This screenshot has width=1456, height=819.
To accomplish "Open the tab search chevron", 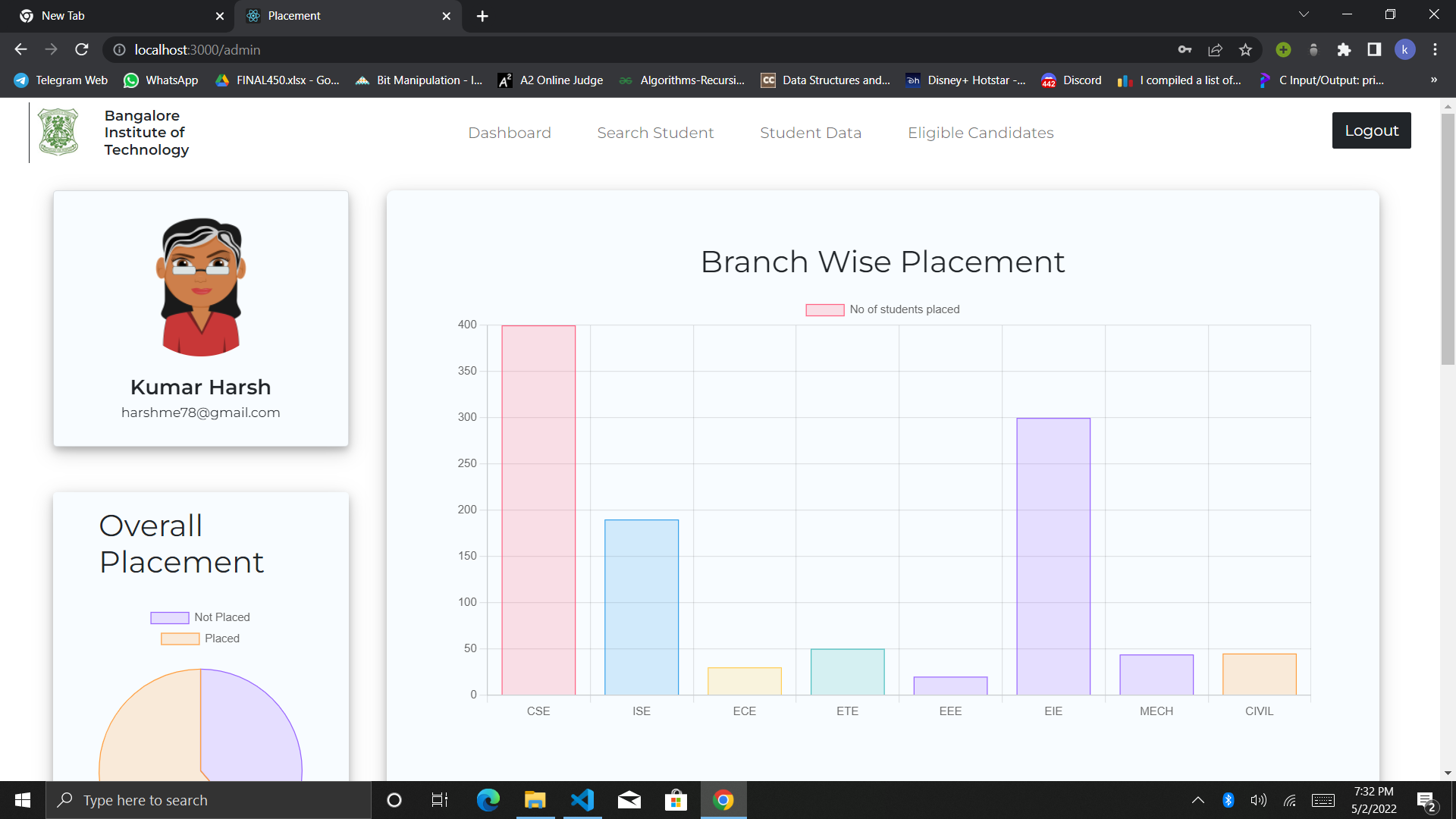I will [1303, 14].
